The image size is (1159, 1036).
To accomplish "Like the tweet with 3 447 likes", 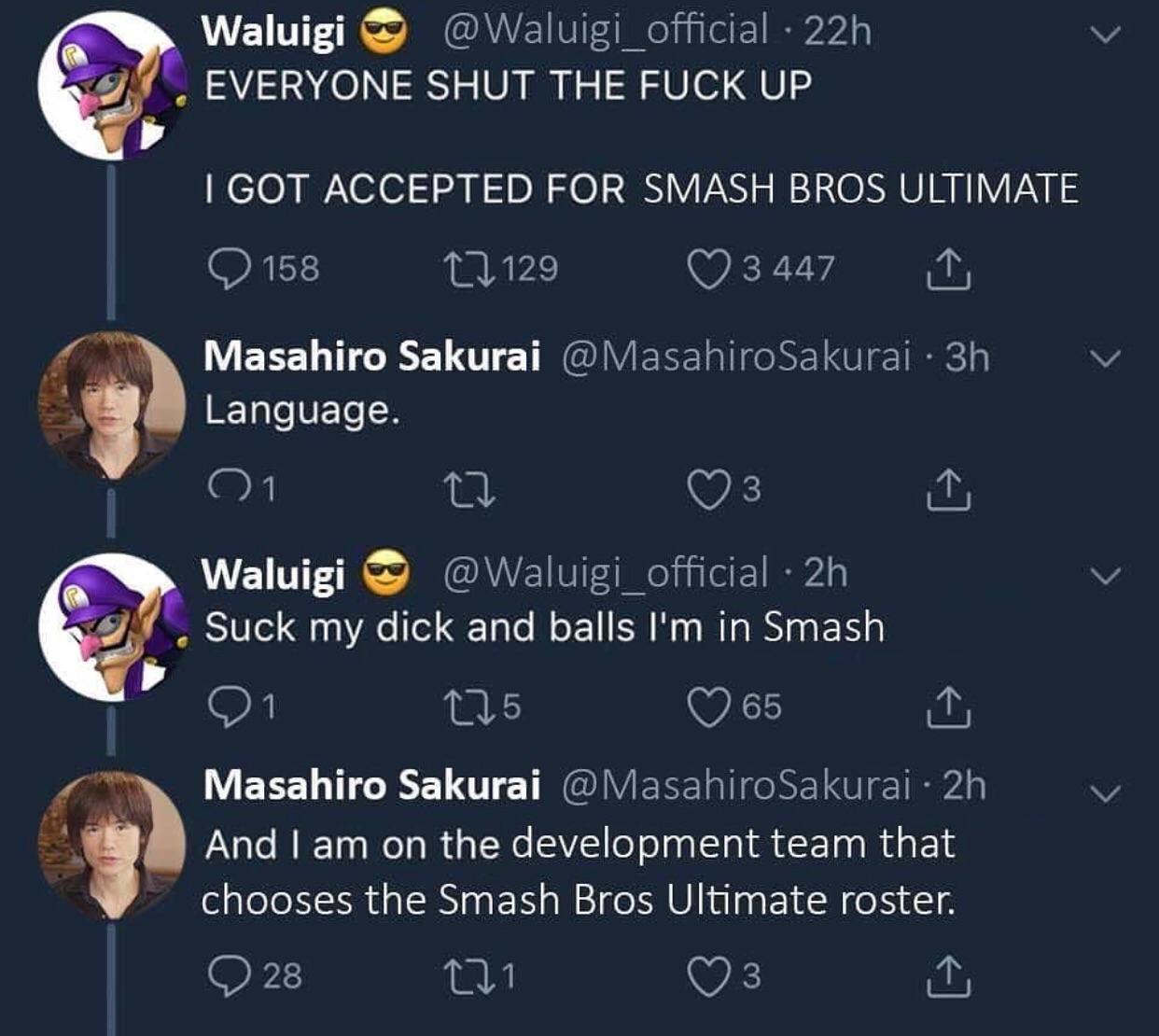I will pyautogui.click(x=708, y=269).
